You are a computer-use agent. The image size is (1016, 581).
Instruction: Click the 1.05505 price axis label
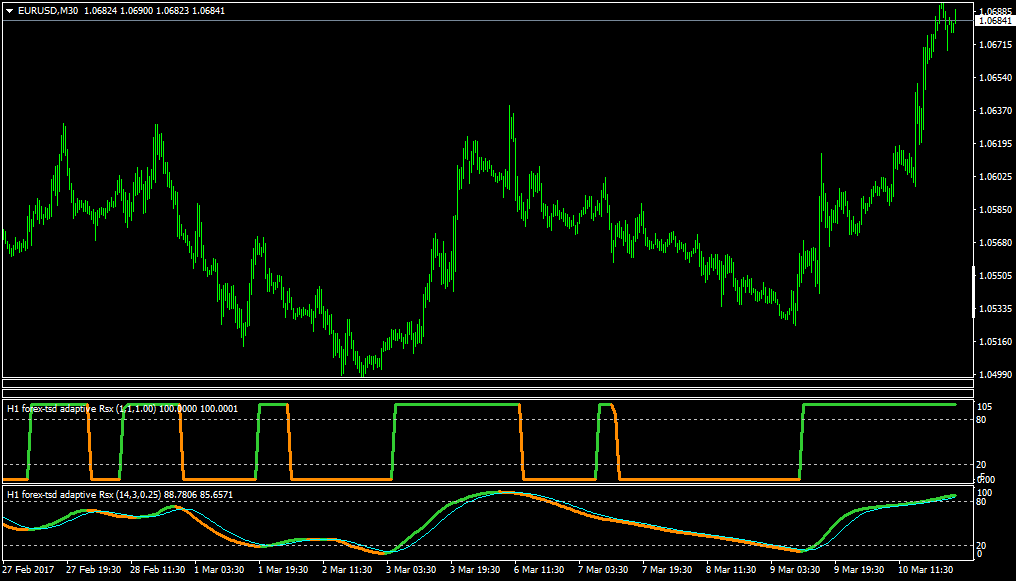pyautogui.click(x=996, y=276)
